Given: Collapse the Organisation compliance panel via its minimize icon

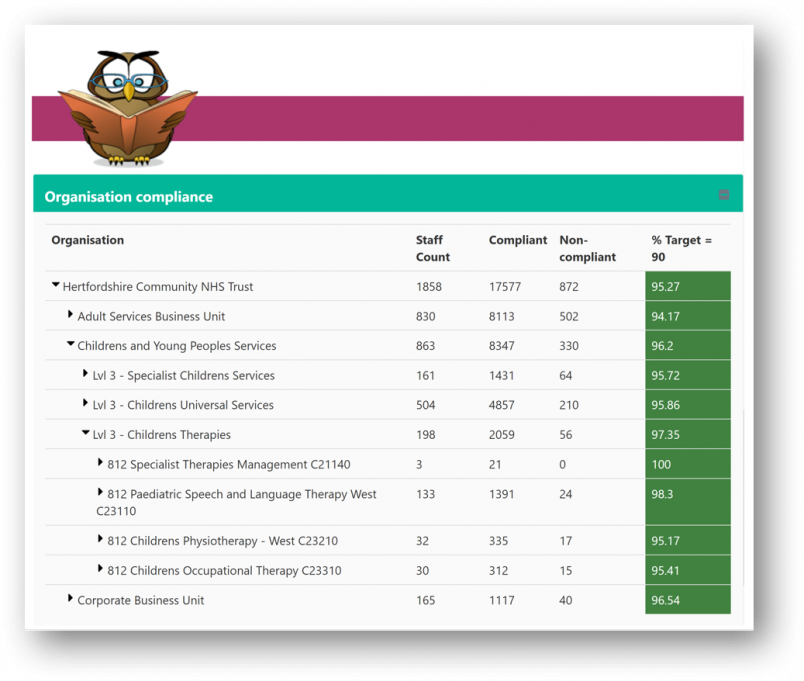Looking at the screenshot, I should tap(723, 194).
